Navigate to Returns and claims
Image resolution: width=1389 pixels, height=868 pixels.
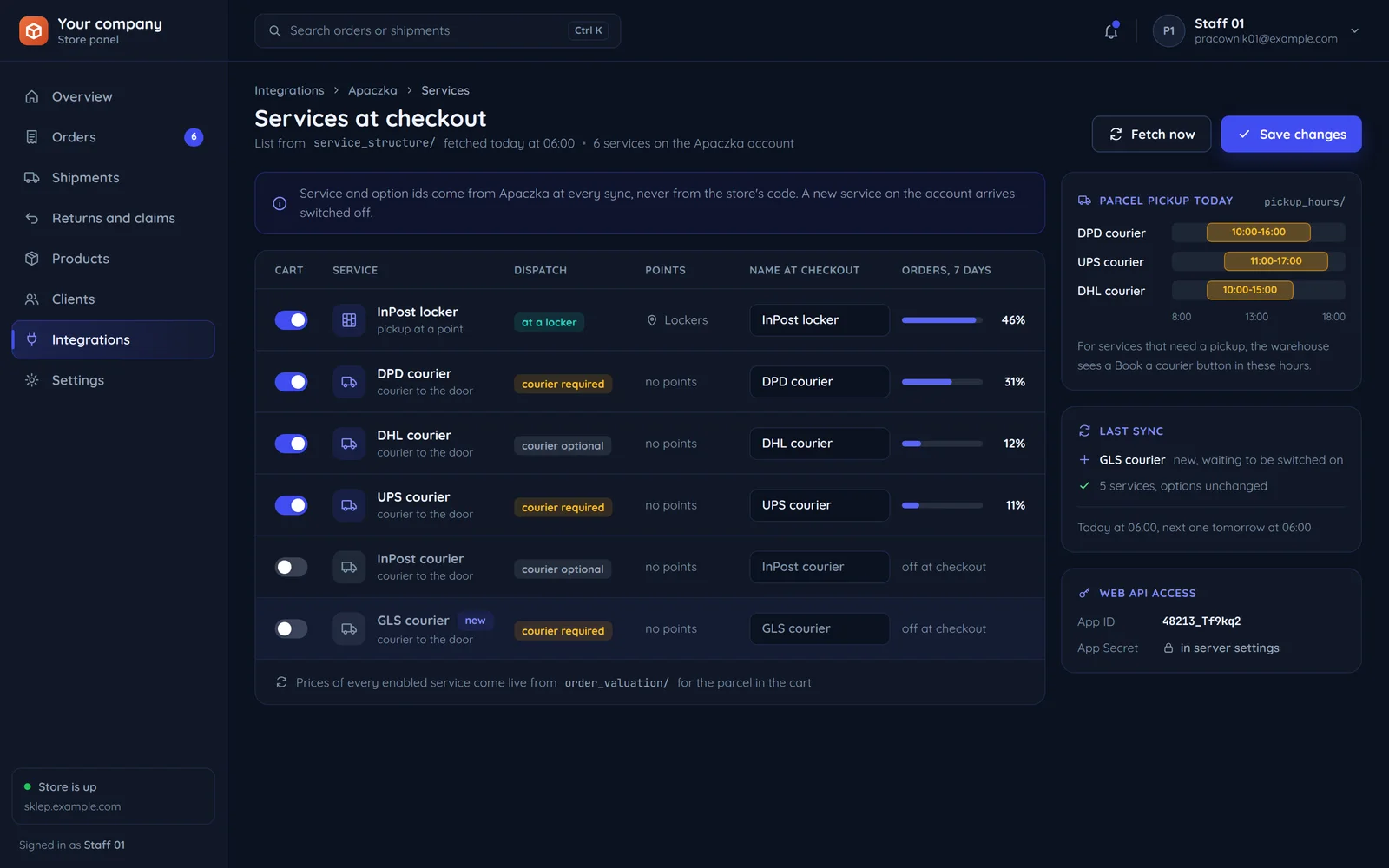[x=113, y=218]
